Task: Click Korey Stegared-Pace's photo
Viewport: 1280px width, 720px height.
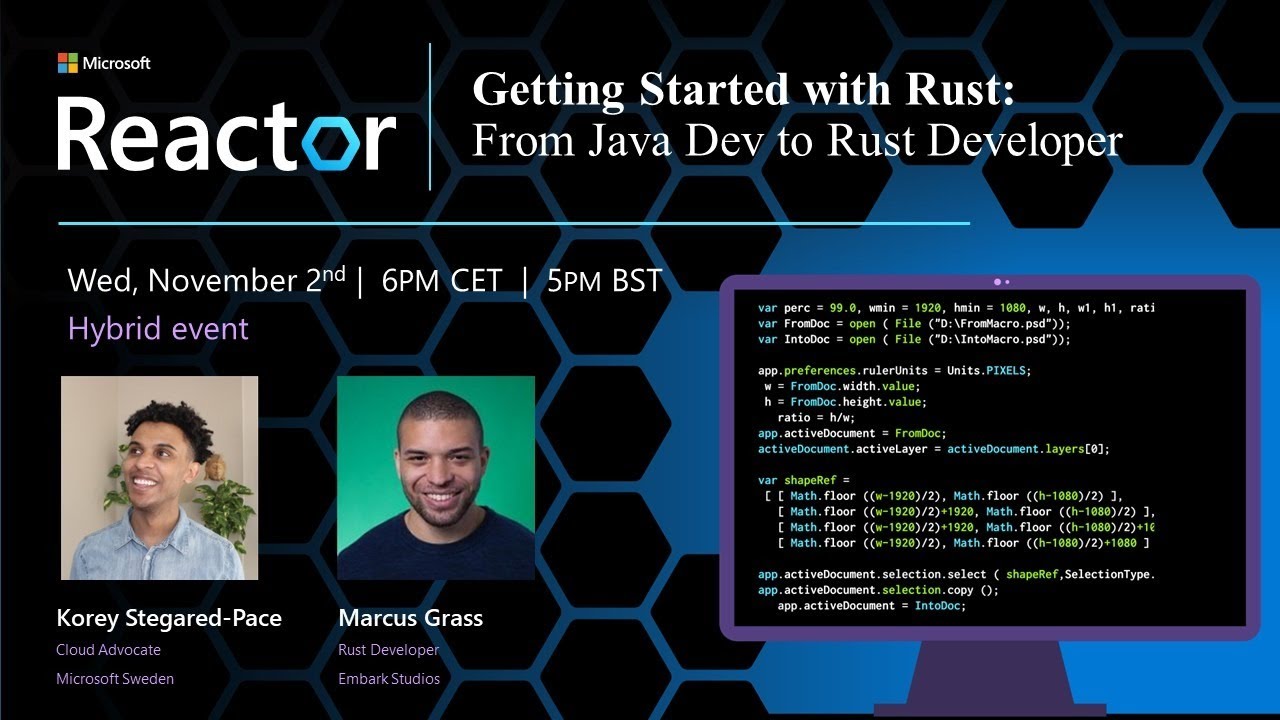Action: pyautogui.click(x=160, y=478)
